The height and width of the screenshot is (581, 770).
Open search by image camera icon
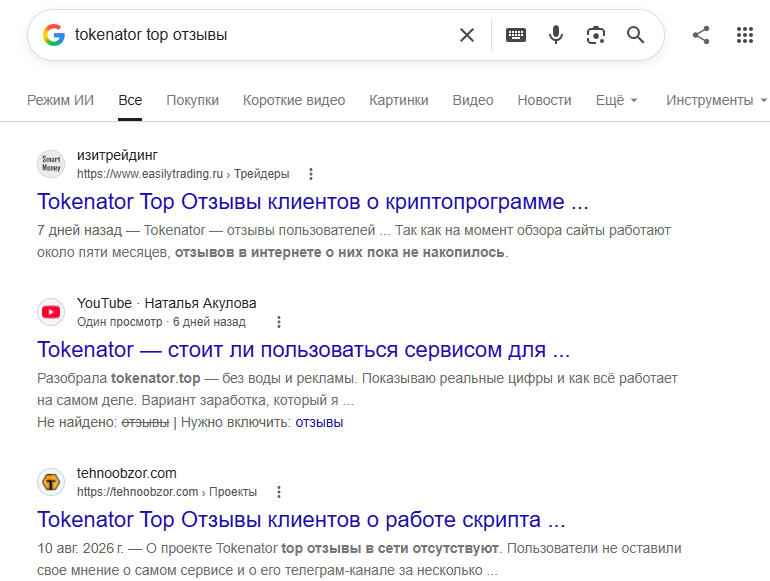click(596, 35)
